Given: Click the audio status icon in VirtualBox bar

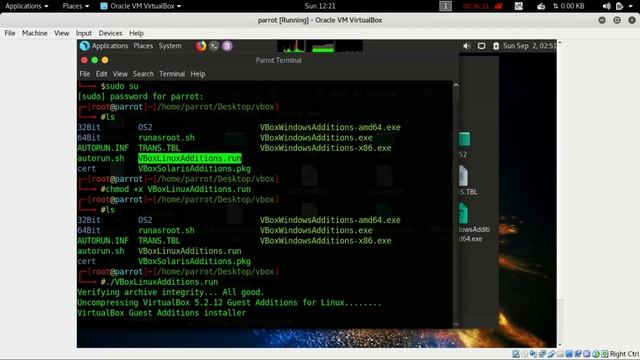Looking at the screenshot, I should (x=533, y=354).
